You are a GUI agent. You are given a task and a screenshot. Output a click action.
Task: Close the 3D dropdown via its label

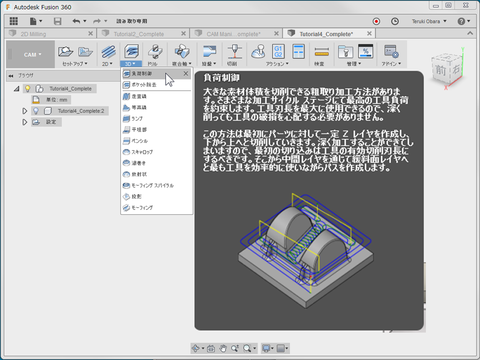point(130,64)
